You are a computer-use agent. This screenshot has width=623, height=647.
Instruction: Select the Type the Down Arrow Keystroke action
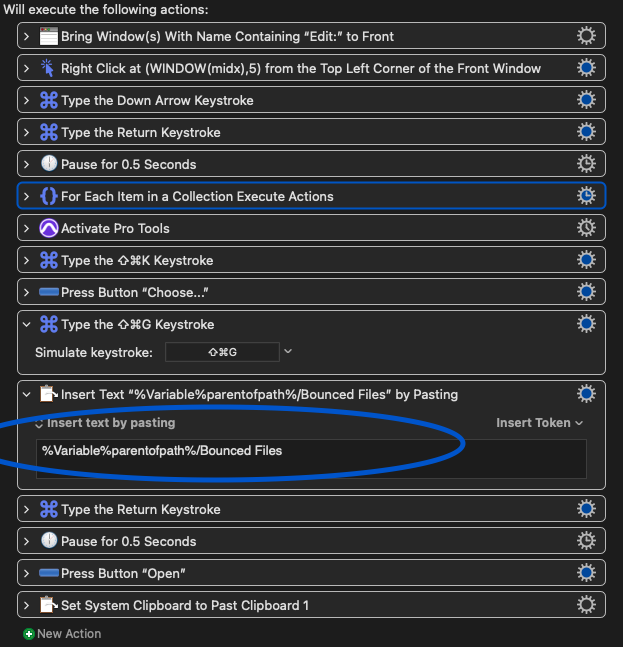pyautogui.click(x=300, y=100)
